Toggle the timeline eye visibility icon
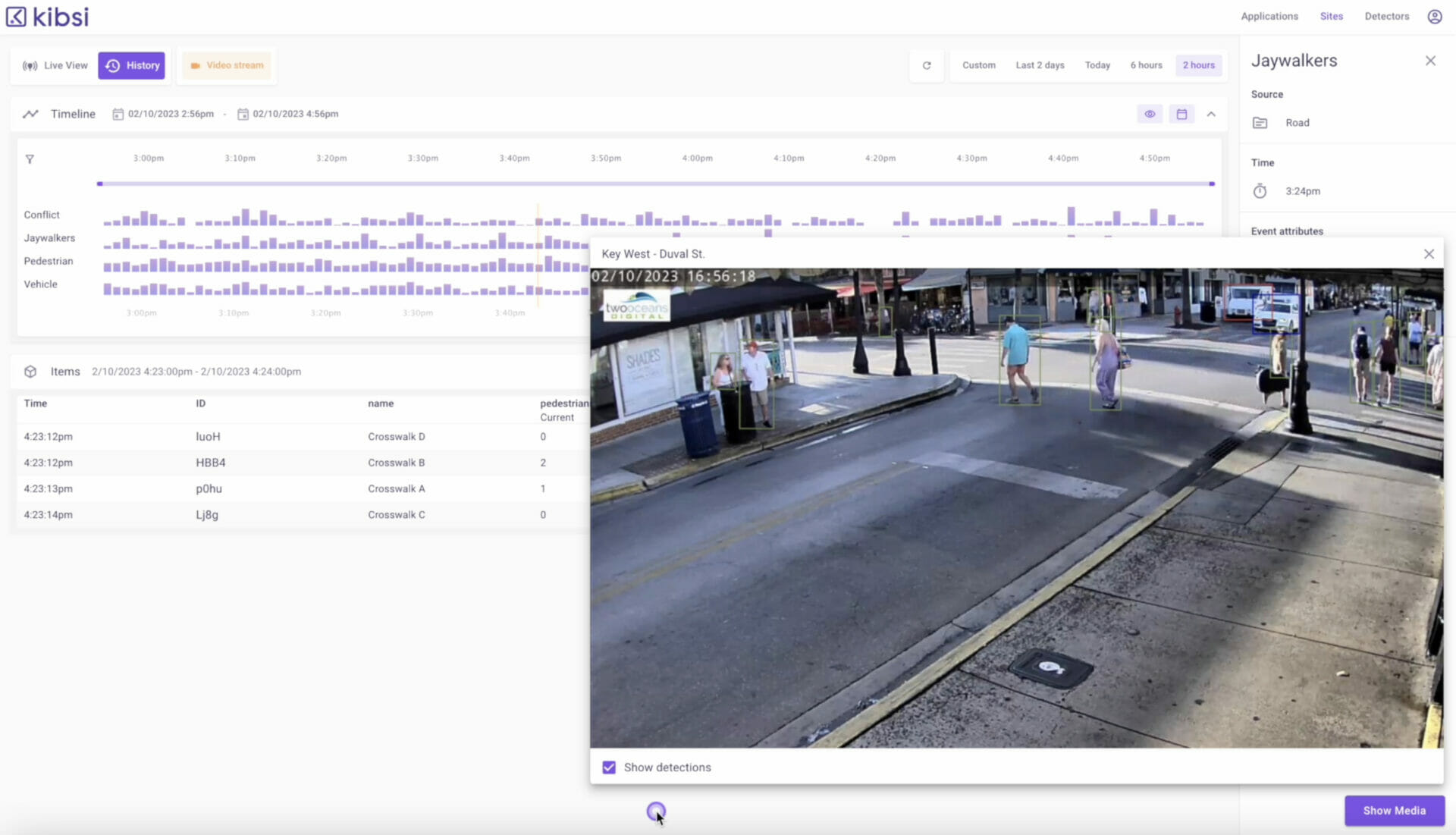The image size is (1456, 835). pyautogui.click(x=1150, y=114)
